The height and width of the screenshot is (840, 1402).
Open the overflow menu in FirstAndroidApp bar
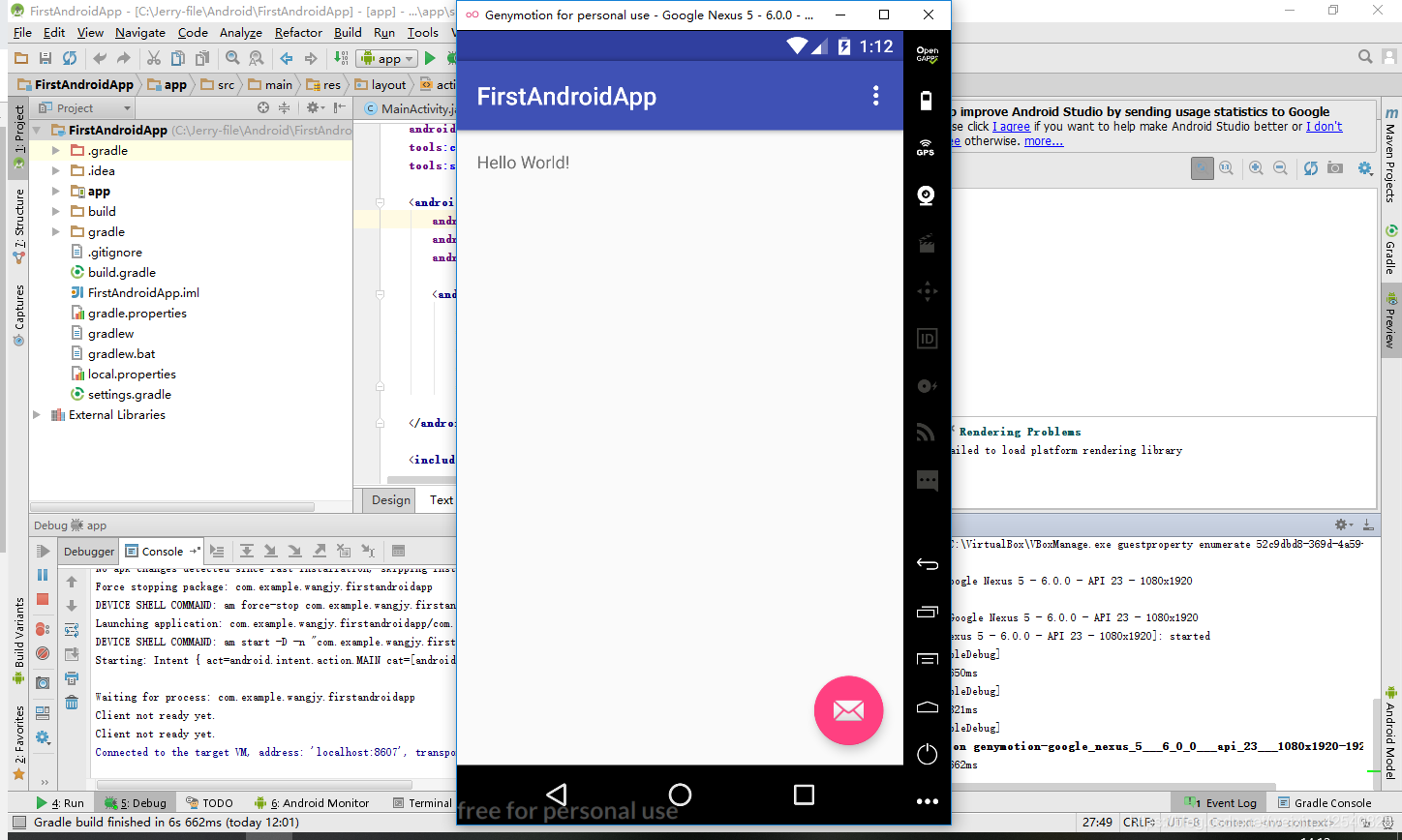[x=876, y=95]
